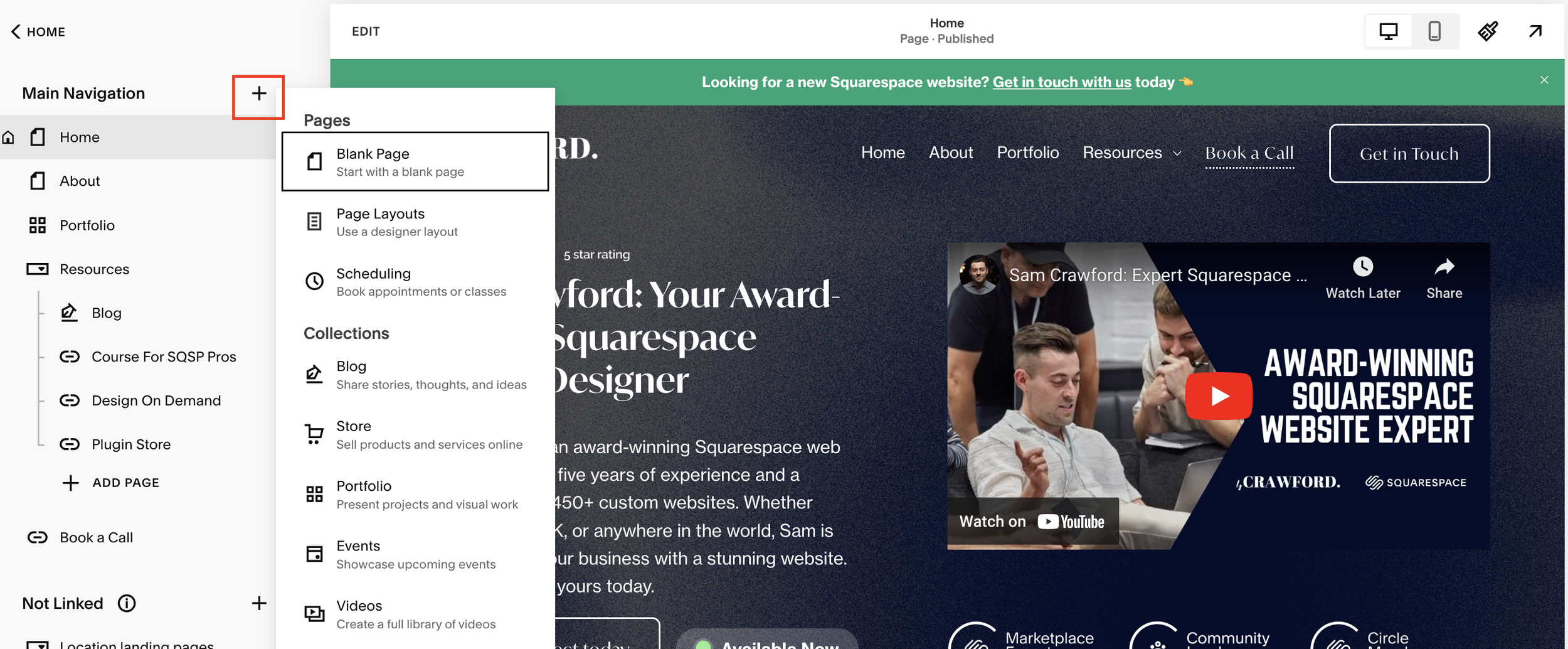This screenshot has width=1568, height=649.
Task: Open the Home page in sidebar
Action: [x=138, y=137]
